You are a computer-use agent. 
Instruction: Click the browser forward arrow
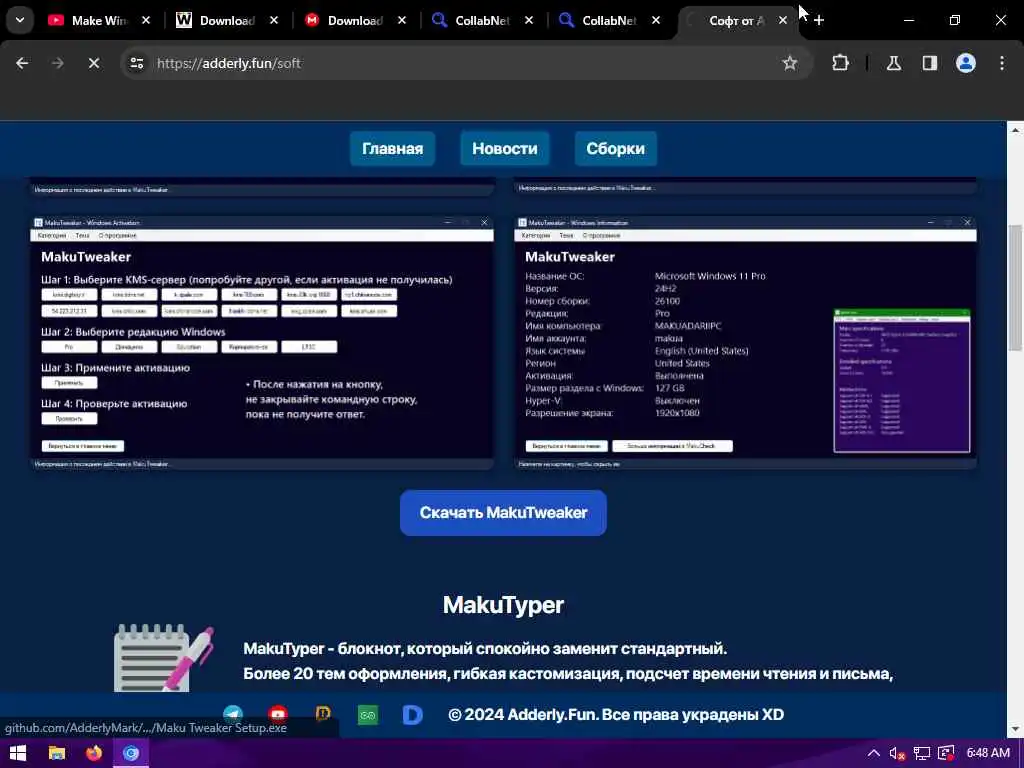(57, 63)
